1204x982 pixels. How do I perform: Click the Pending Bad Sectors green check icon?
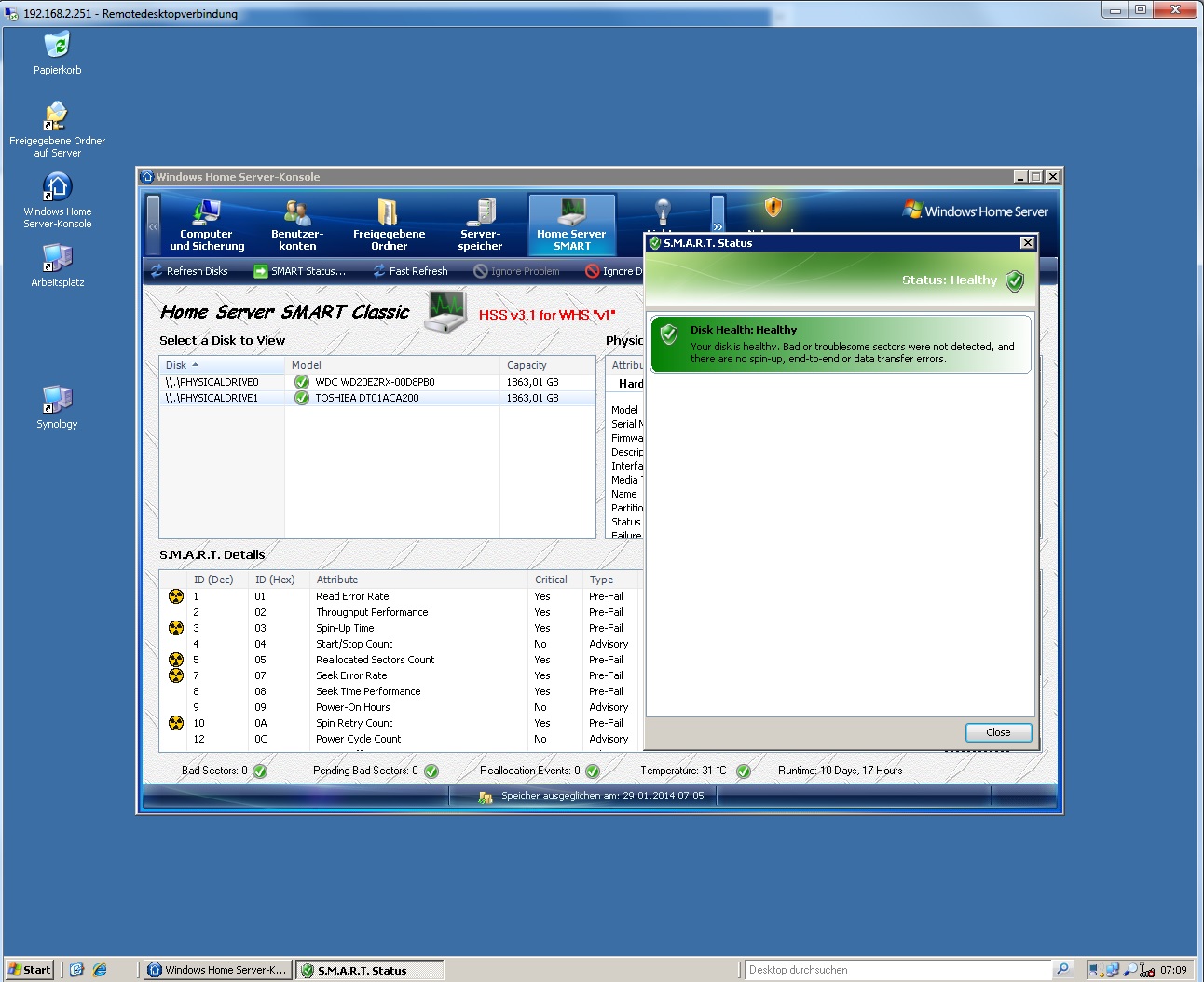(431, 771)
